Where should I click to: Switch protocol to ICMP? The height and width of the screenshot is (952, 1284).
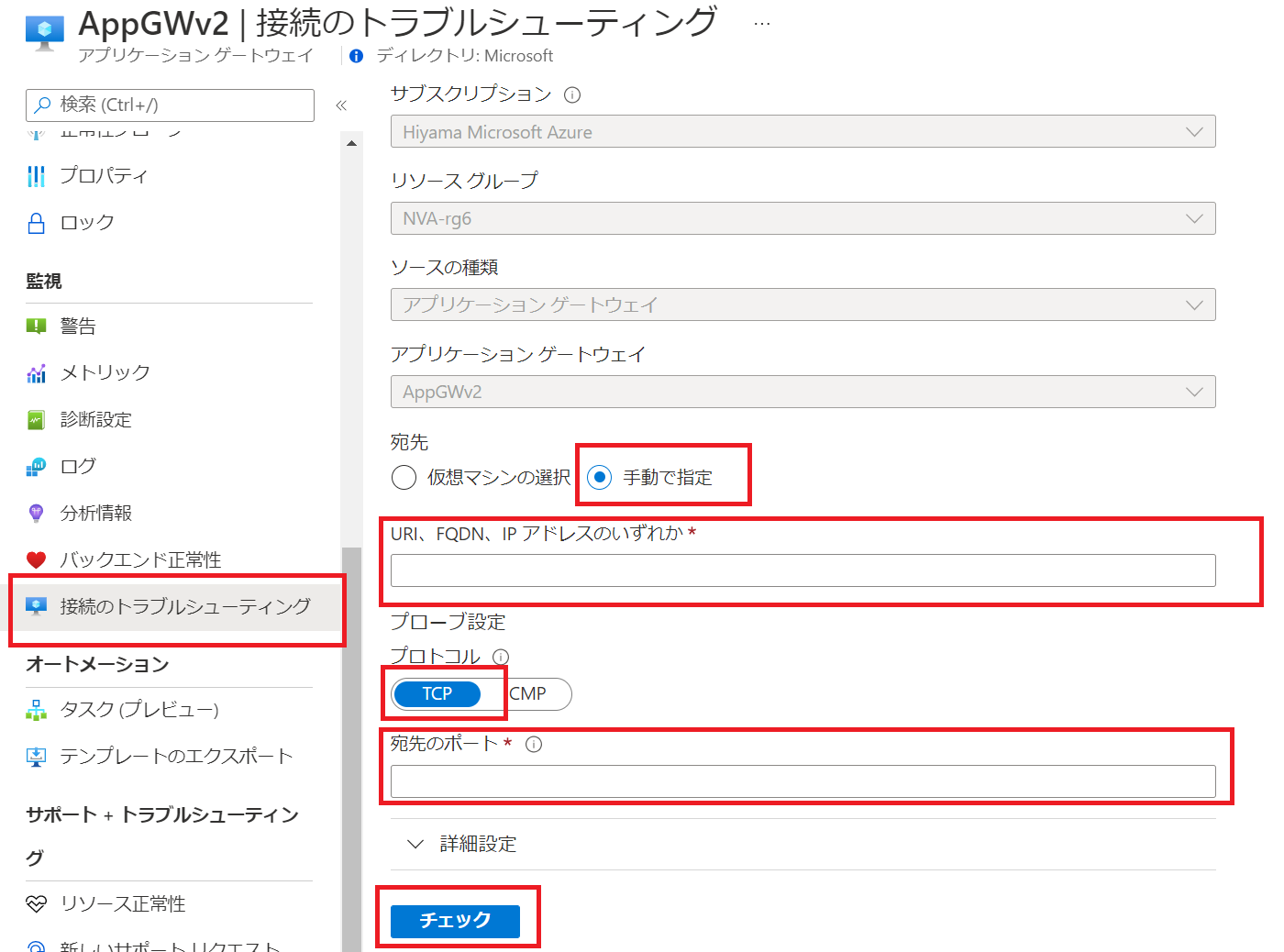(526, 694)
